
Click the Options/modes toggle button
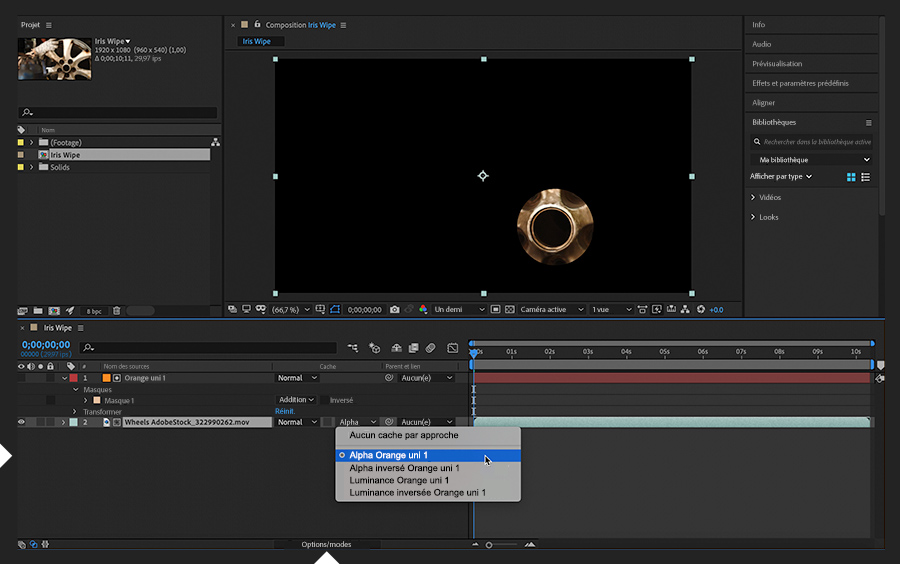[326, 545]
